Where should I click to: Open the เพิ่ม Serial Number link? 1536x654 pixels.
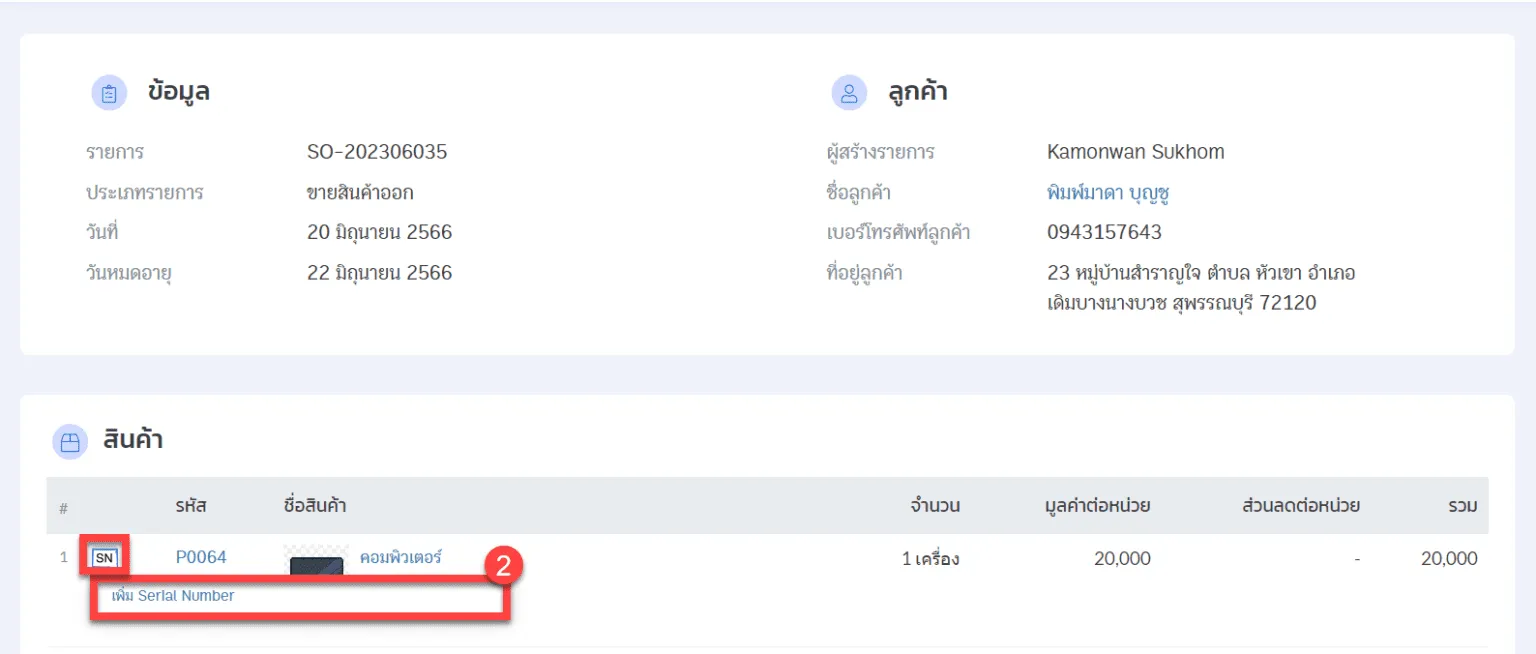pyautogui.click(x=173, y=596)
